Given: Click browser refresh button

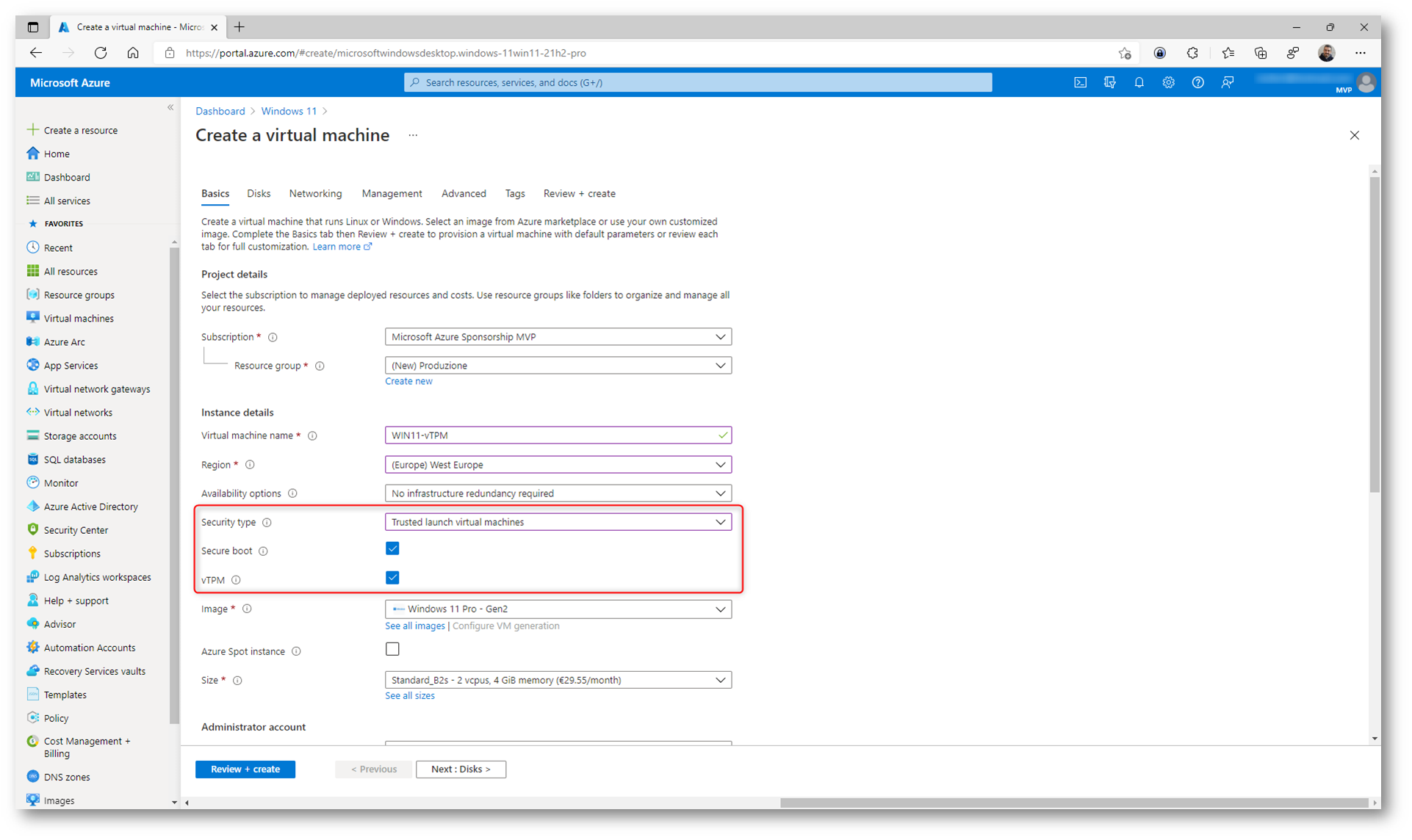Looking at the screenshot, I should pos(101,53).
